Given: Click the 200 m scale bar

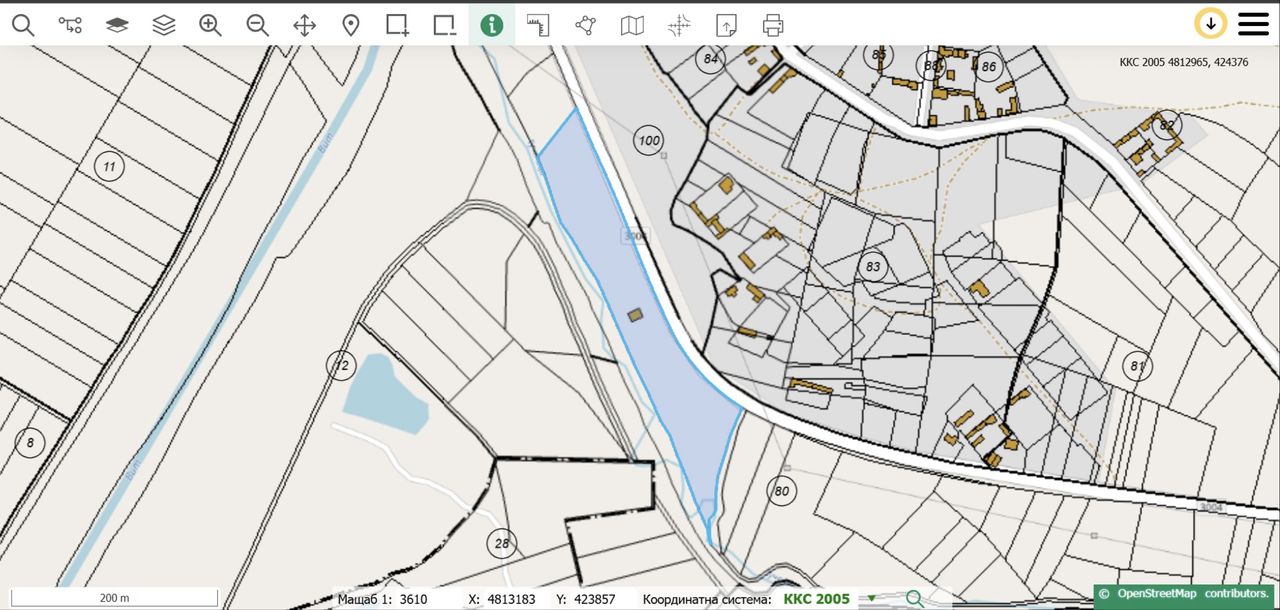Looking at the screenshot, I should (114, 597).
